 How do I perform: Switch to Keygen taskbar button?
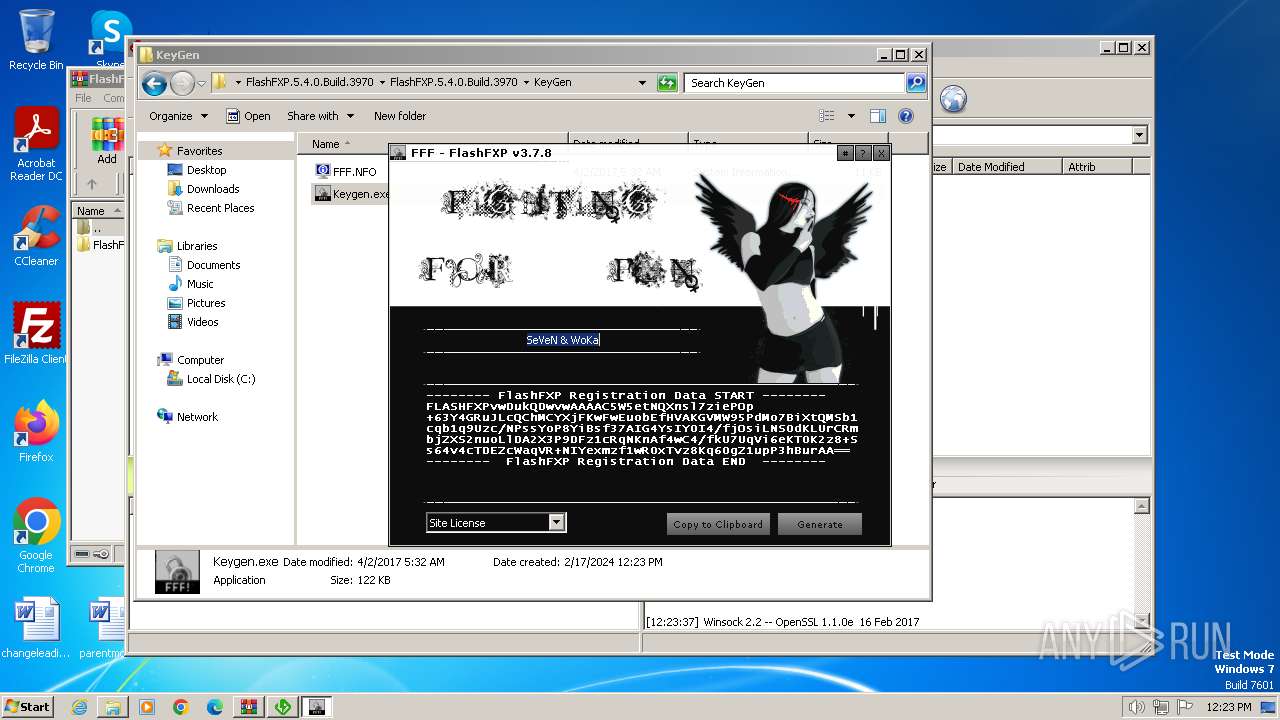tap(317, 707)
